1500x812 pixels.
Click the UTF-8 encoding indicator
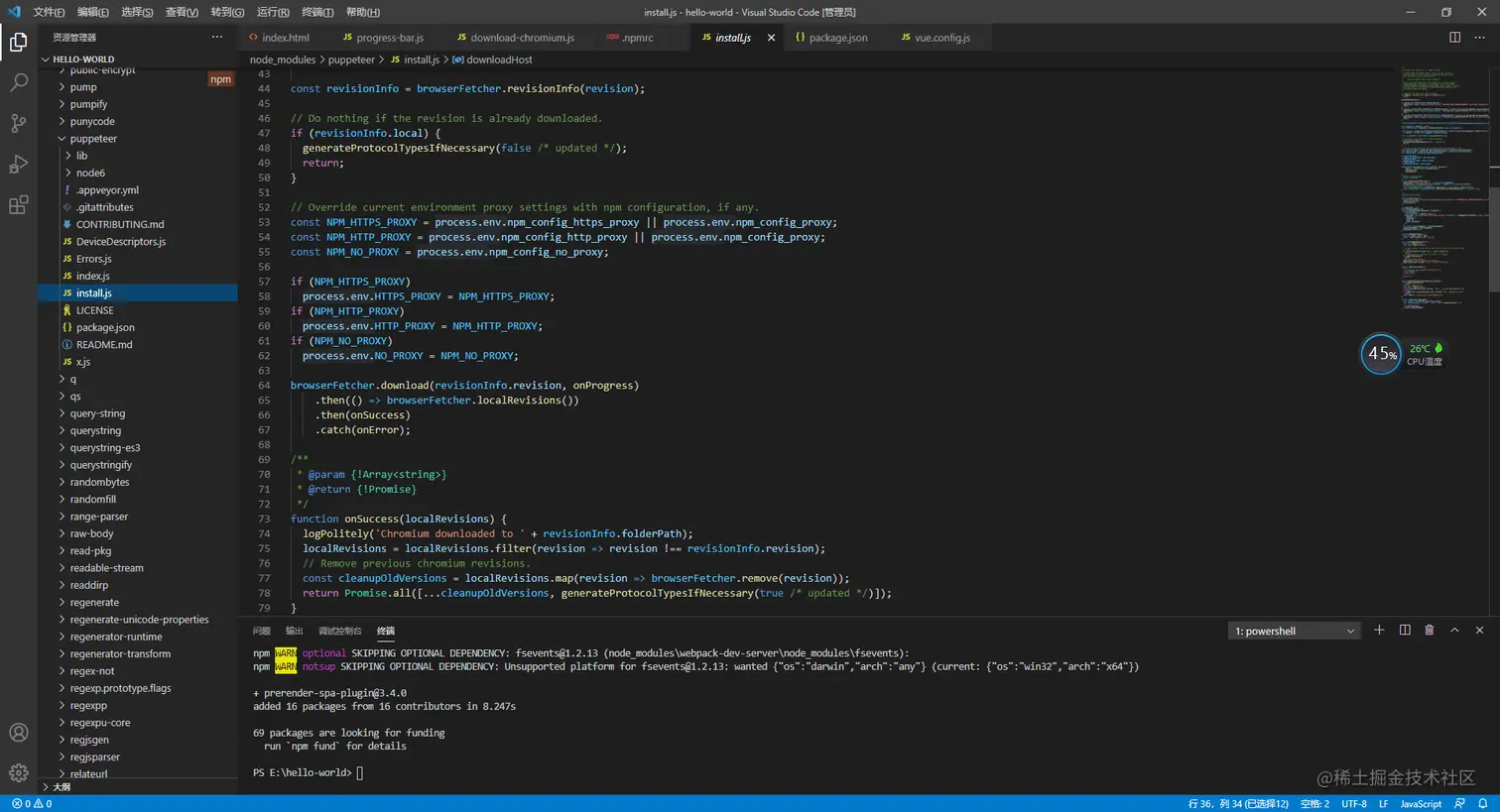pos(1354,804)
